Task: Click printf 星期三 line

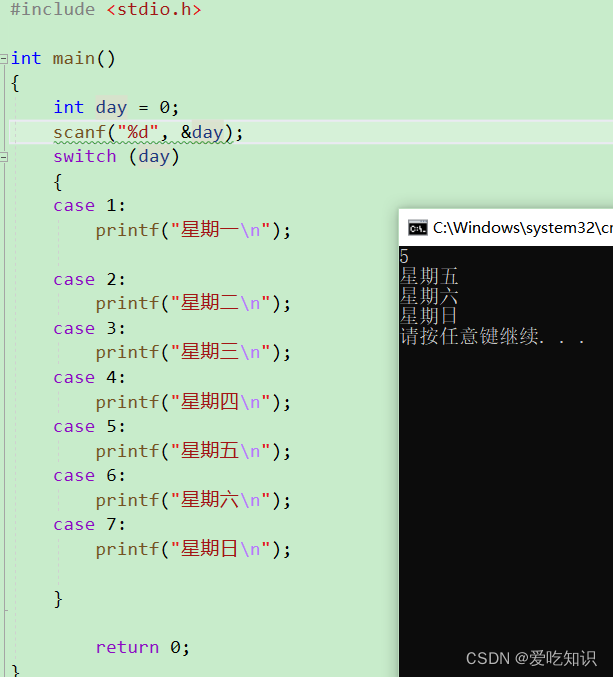Action: (193, 352)
